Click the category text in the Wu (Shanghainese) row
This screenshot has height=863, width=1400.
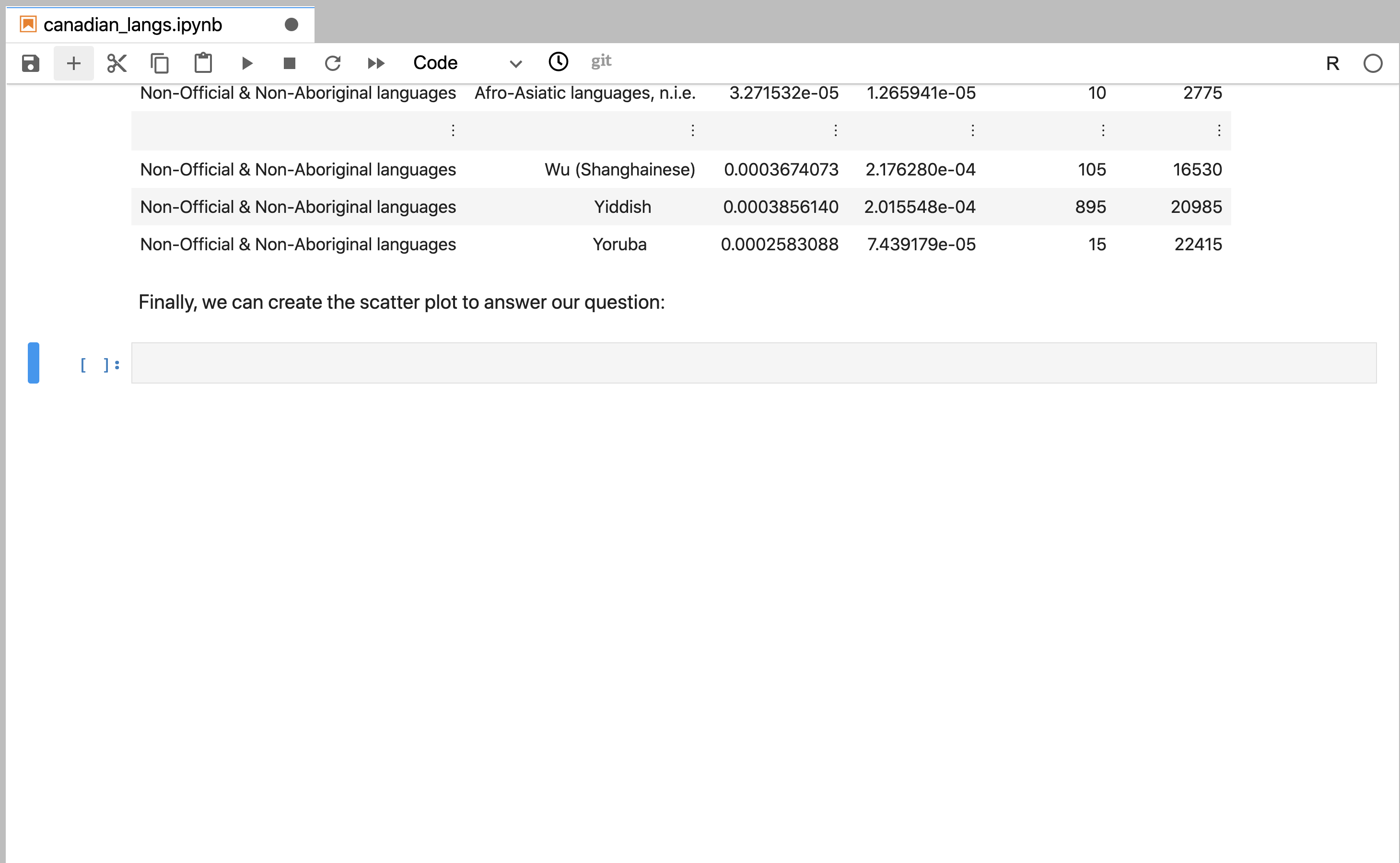298,170
